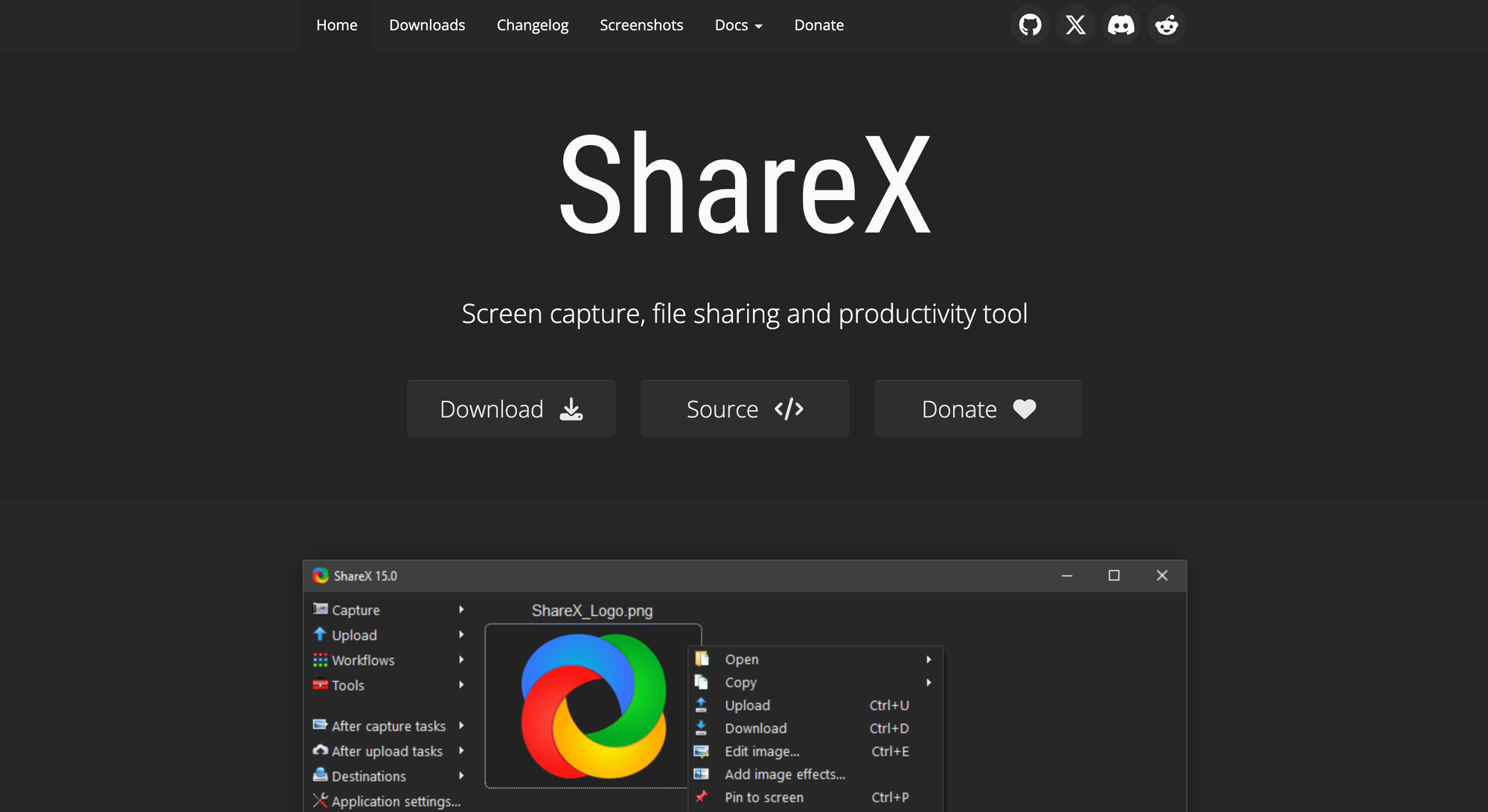The height and width of the screenshot is (812, 1488).
Task: Click the Upload arrow icon in the left menu
Action: click(320, 634)
